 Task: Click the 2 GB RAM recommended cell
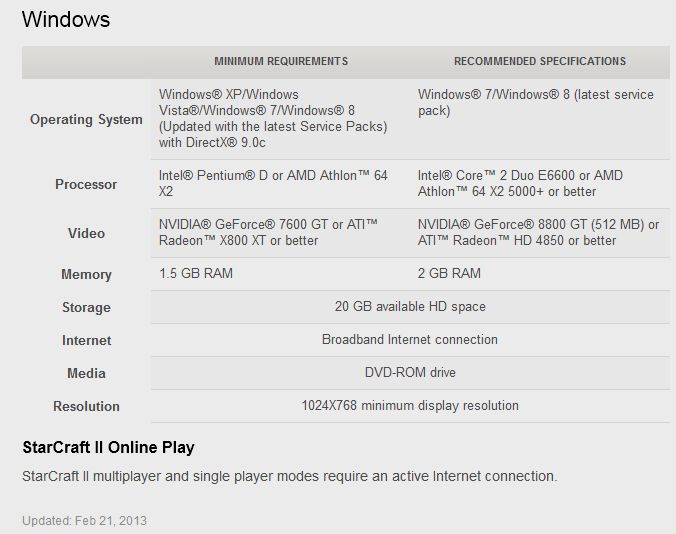449,273
